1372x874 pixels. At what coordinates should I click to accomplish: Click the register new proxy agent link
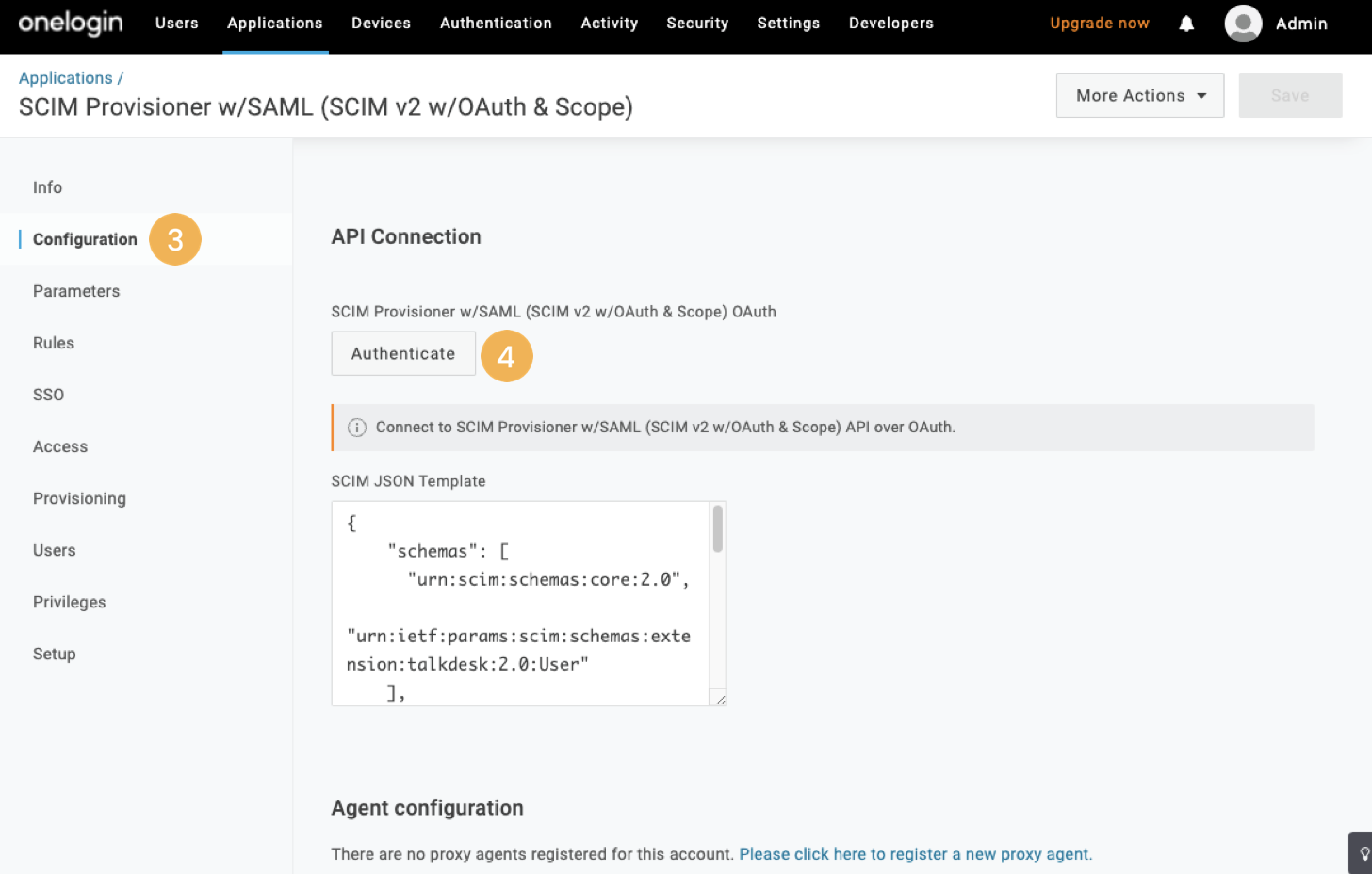pos(915,854)
